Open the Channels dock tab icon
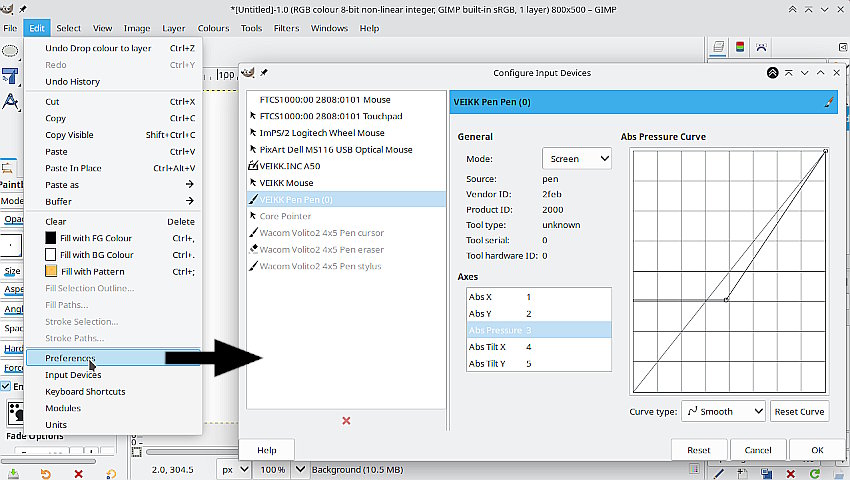Image resolution: width=850 pixels, height=480 pixels. (739, 47)
